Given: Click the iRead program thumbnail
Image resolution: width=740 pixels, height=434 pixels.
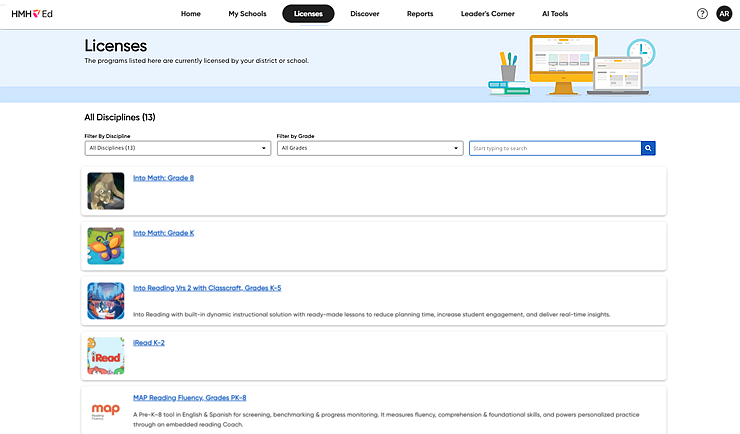Looking at the screenshot, I should pos(106,356).
